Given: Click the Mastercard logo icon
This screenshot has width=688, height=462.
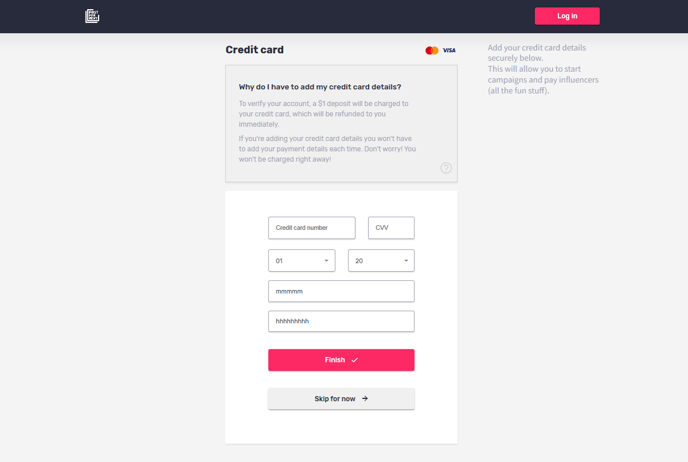Looking at the screenshot, I should click(x=432, y=50).
